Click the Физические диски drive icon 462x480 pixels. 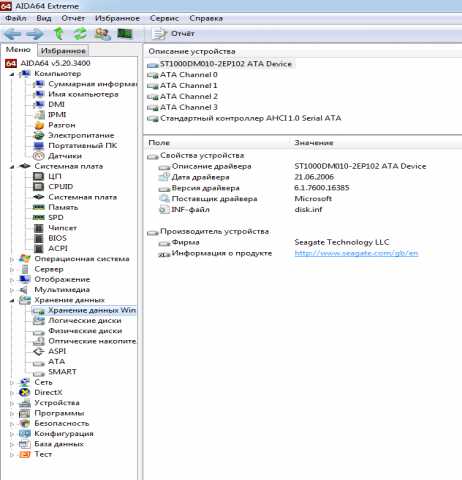[x=39, y=332]
